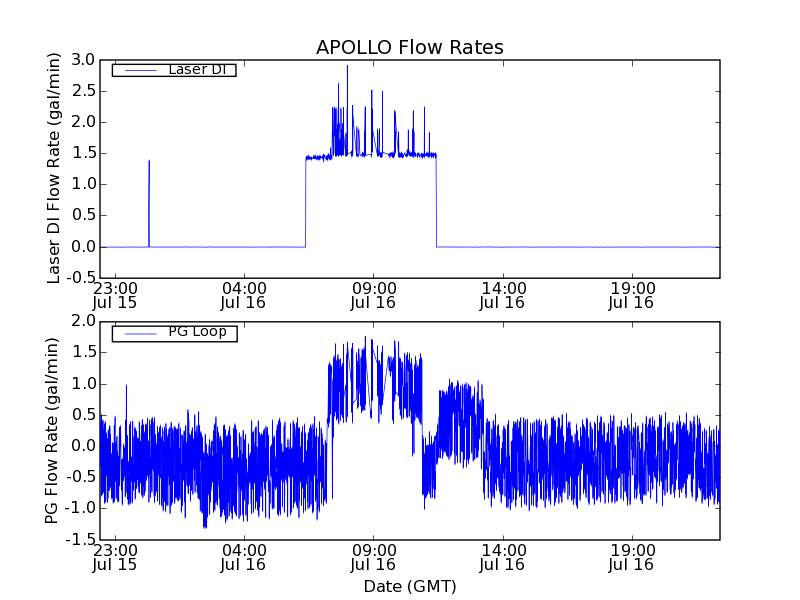Click the 3.0 y-axis tick label
The height and width of the screenshot is (600, 800).
pos(83,60)
